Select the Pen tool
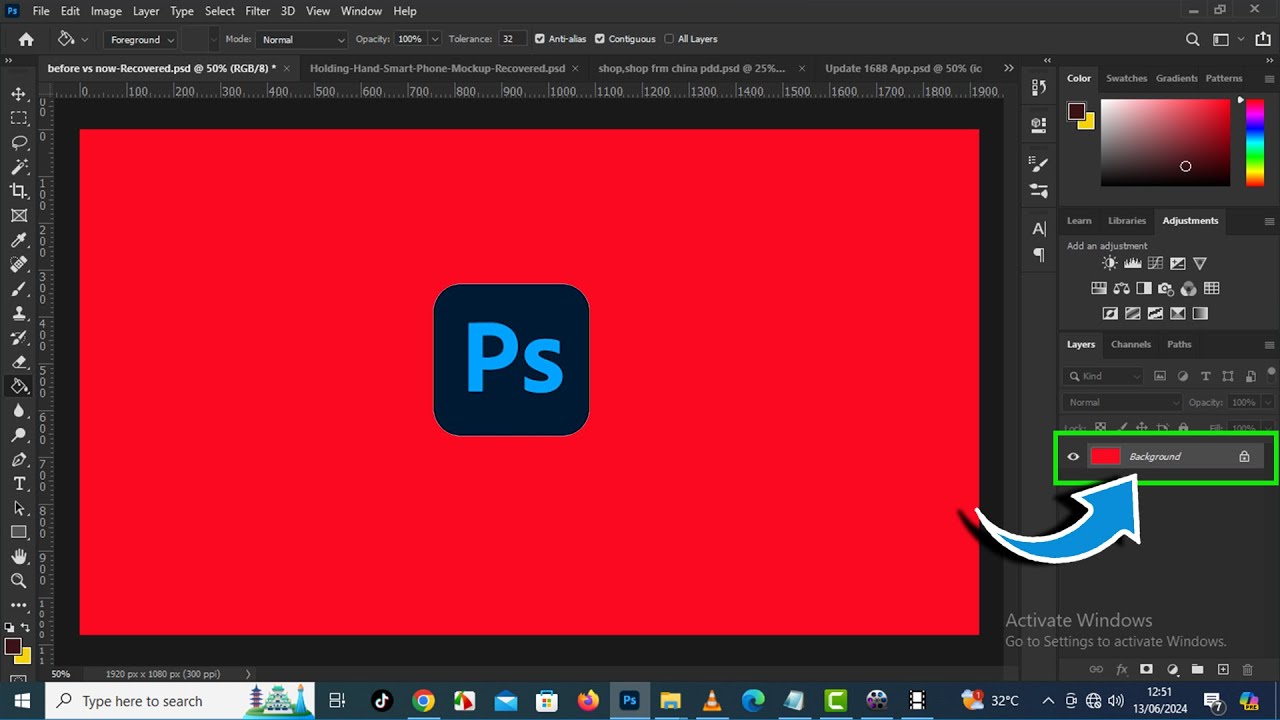Image resolution: width=1280 pixels, height=720 pixels. click(18, 459)
